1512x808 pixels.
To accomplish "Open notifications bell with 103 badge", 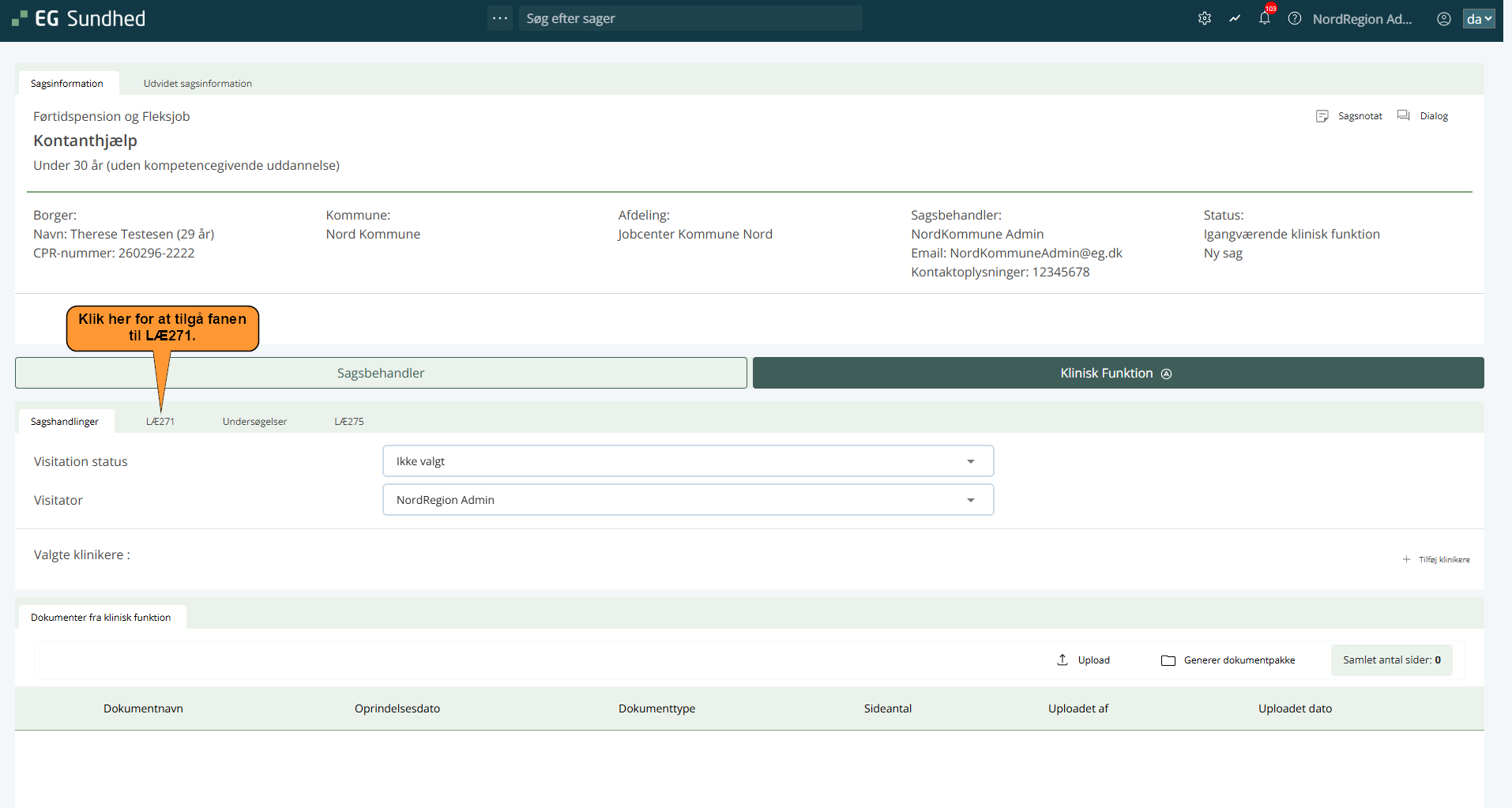I will (x=1264, y=18).
